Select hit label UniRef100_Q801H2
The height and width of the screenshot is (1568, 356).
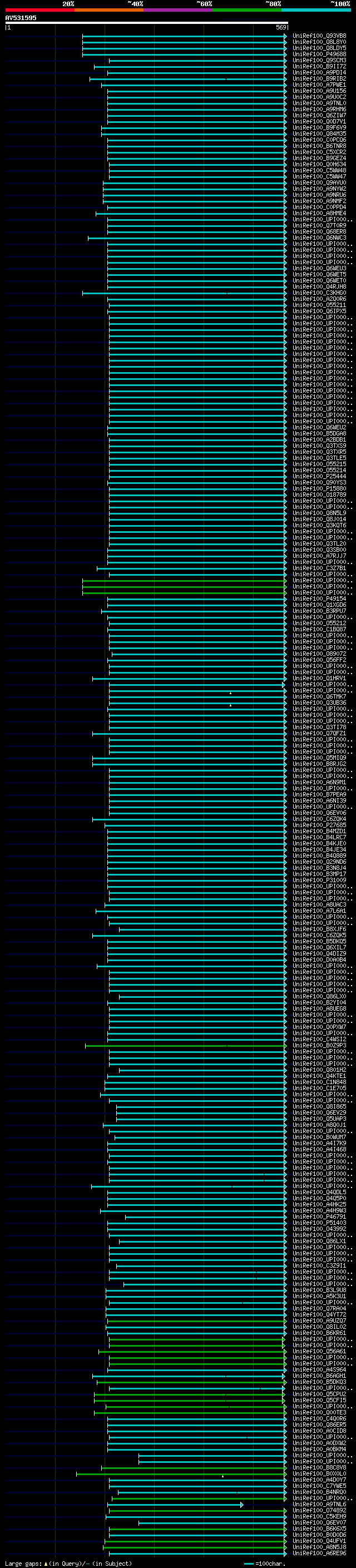tap(319, 1070)
